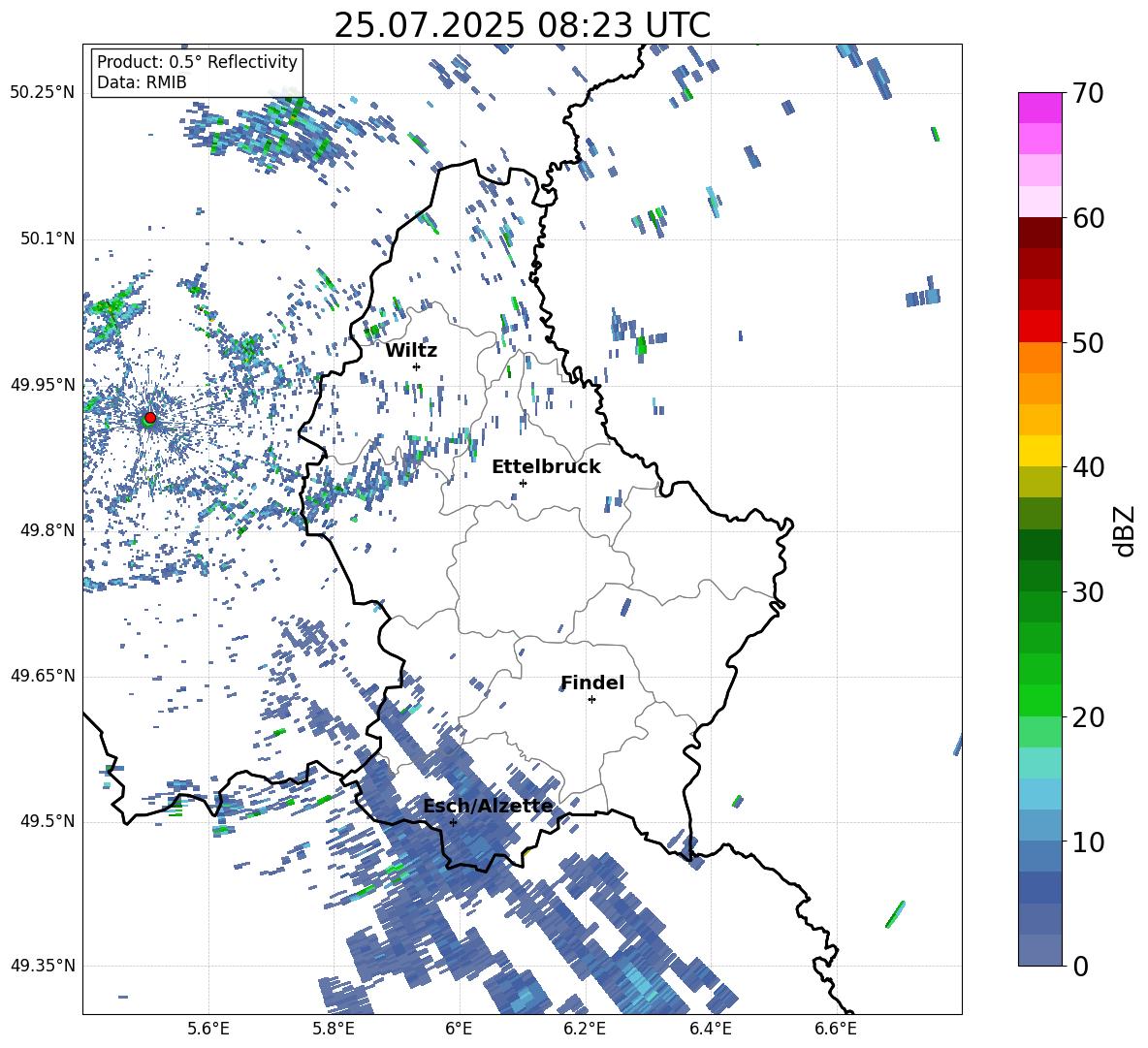Click the bright red 50 dBZ colorbar segment
This screenshot has width=1148, height=1048.
click(x=1039, y=326)
